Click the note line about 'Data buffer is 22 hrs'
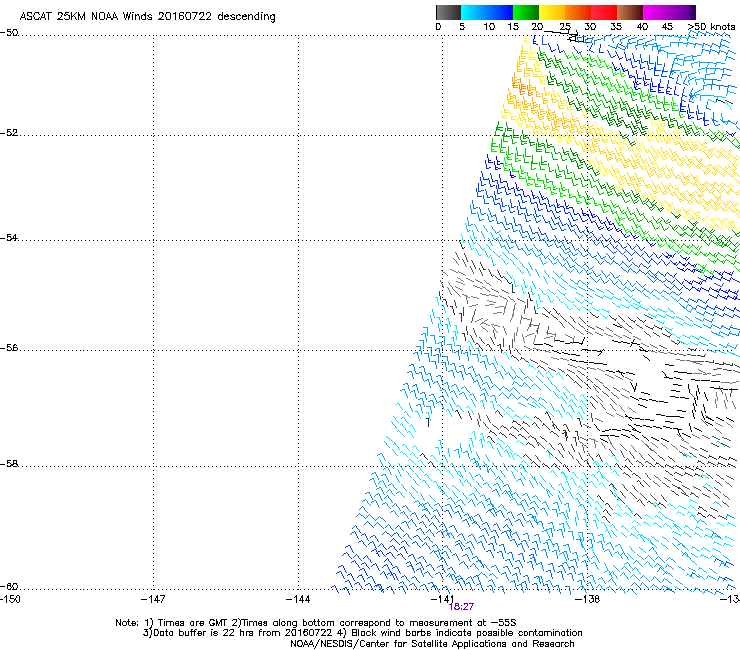Viewport: 740px width, 650px height. pos(363,633)
